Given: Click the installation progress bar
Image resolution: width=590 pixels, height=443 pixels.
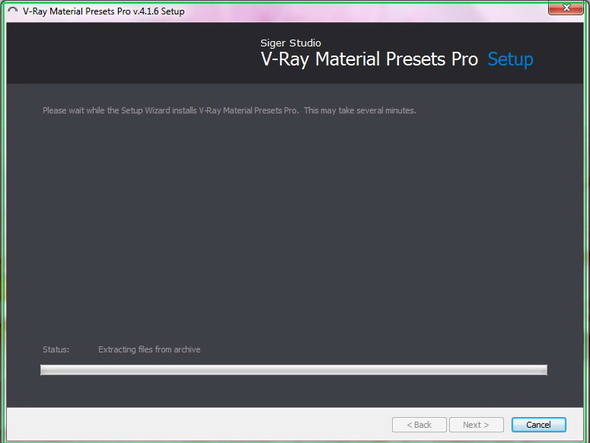Looking at the screenshot, I should click(294, 370).
